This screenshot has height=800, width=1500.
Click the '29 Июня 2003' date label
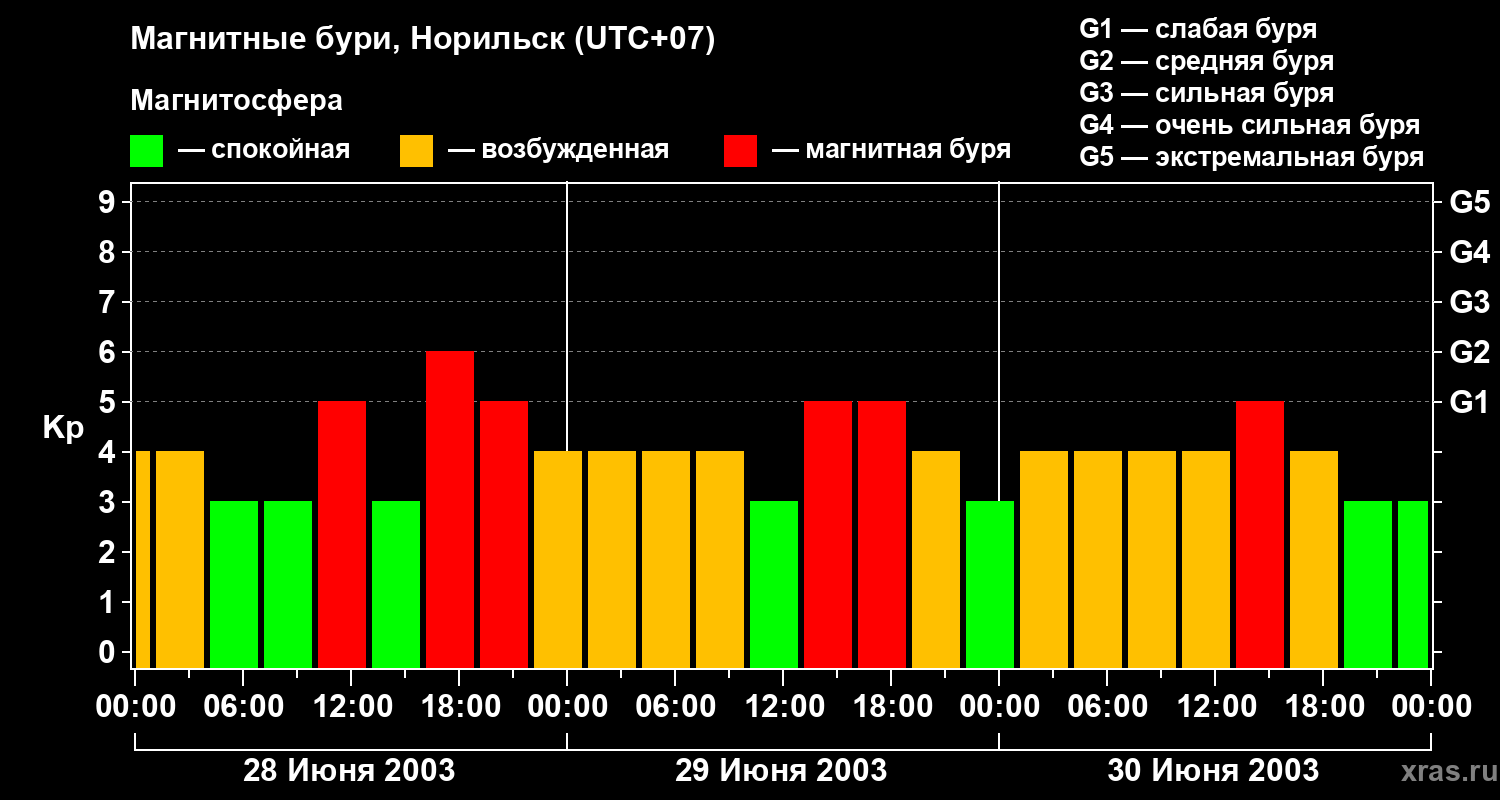(x=781, y=771)
